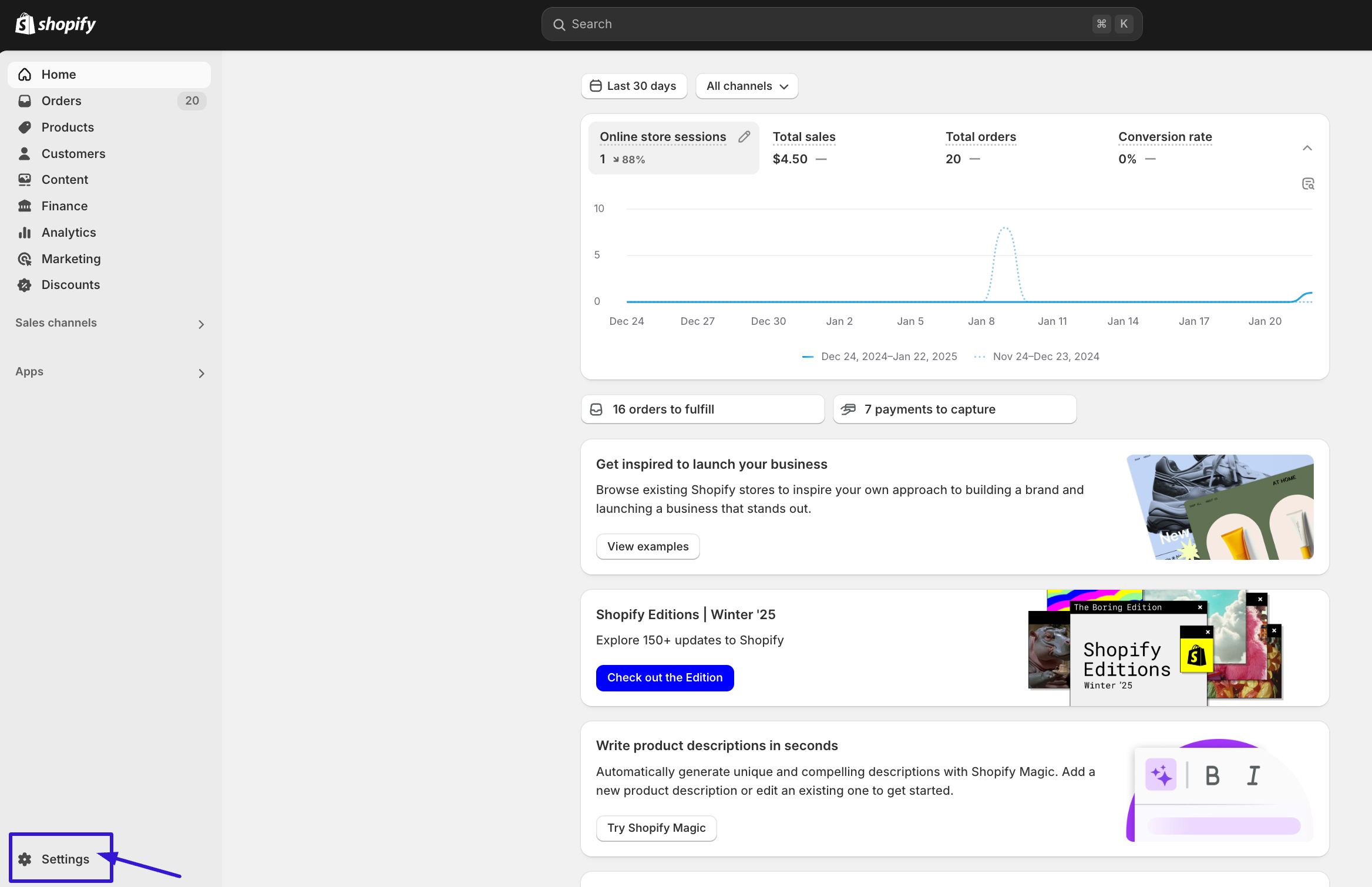This screenshot has width=1372, height=887.
Task: Click the Content label in sidebar
Action: coord(65,180)
